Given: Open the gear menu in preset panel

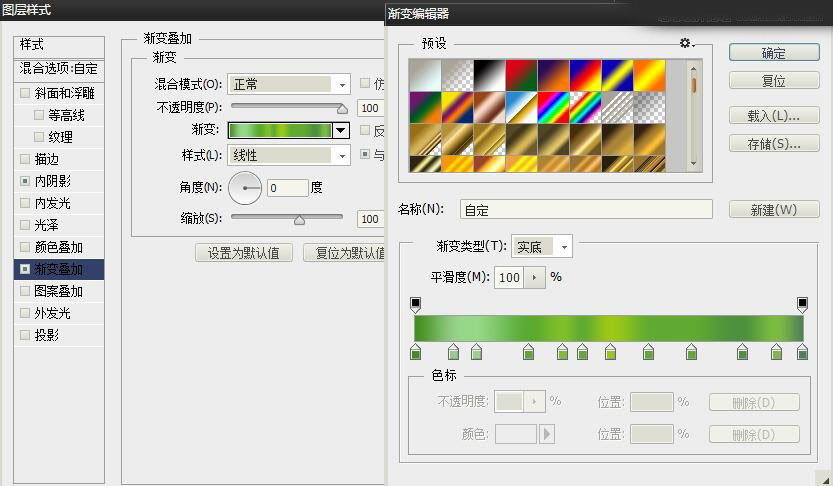Looking at the screenshot, I should pyautogui.click(x=687, y=43).
